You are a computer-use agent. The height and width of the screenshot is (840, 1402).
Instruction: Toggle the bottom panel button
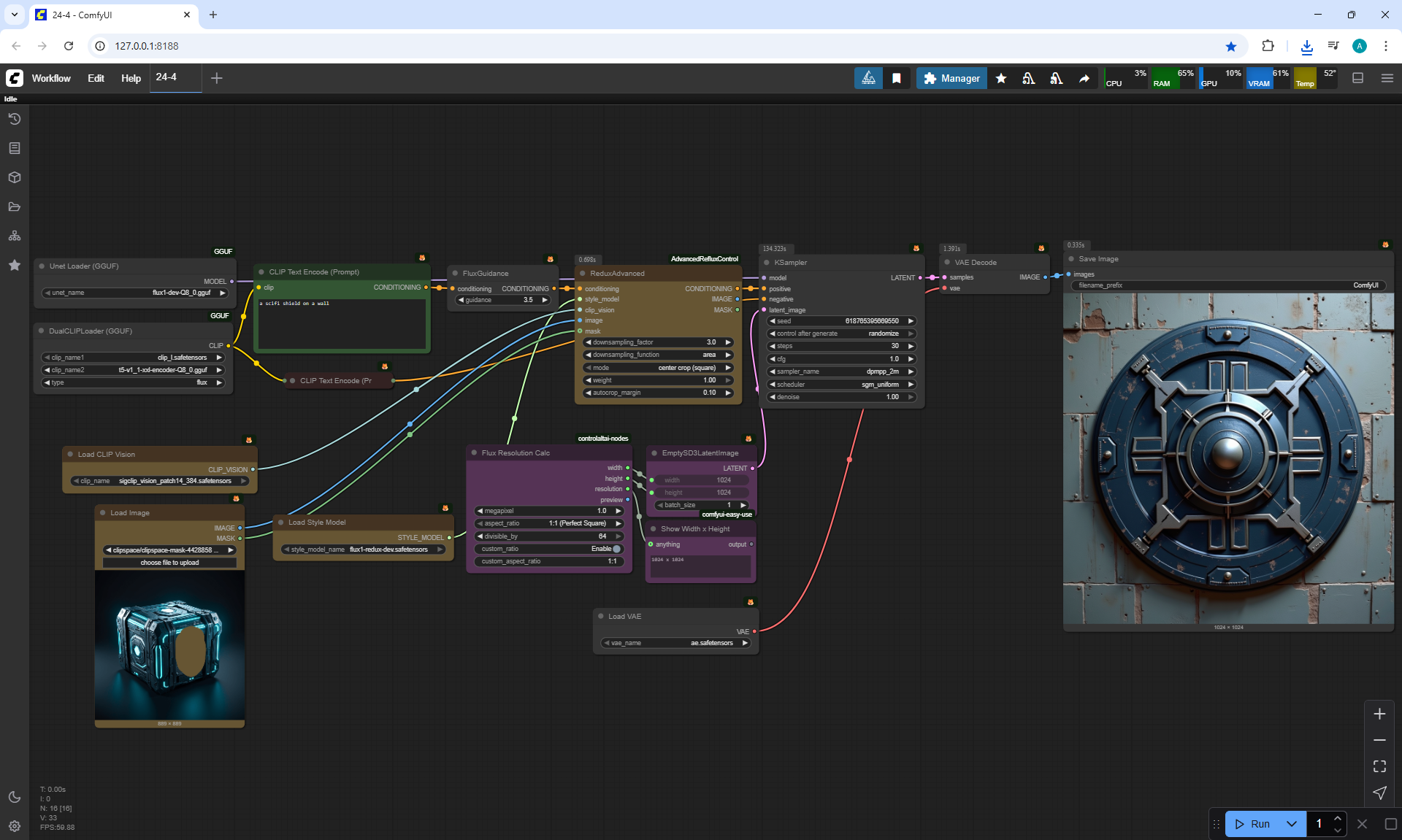click(x=1357, y=78)
